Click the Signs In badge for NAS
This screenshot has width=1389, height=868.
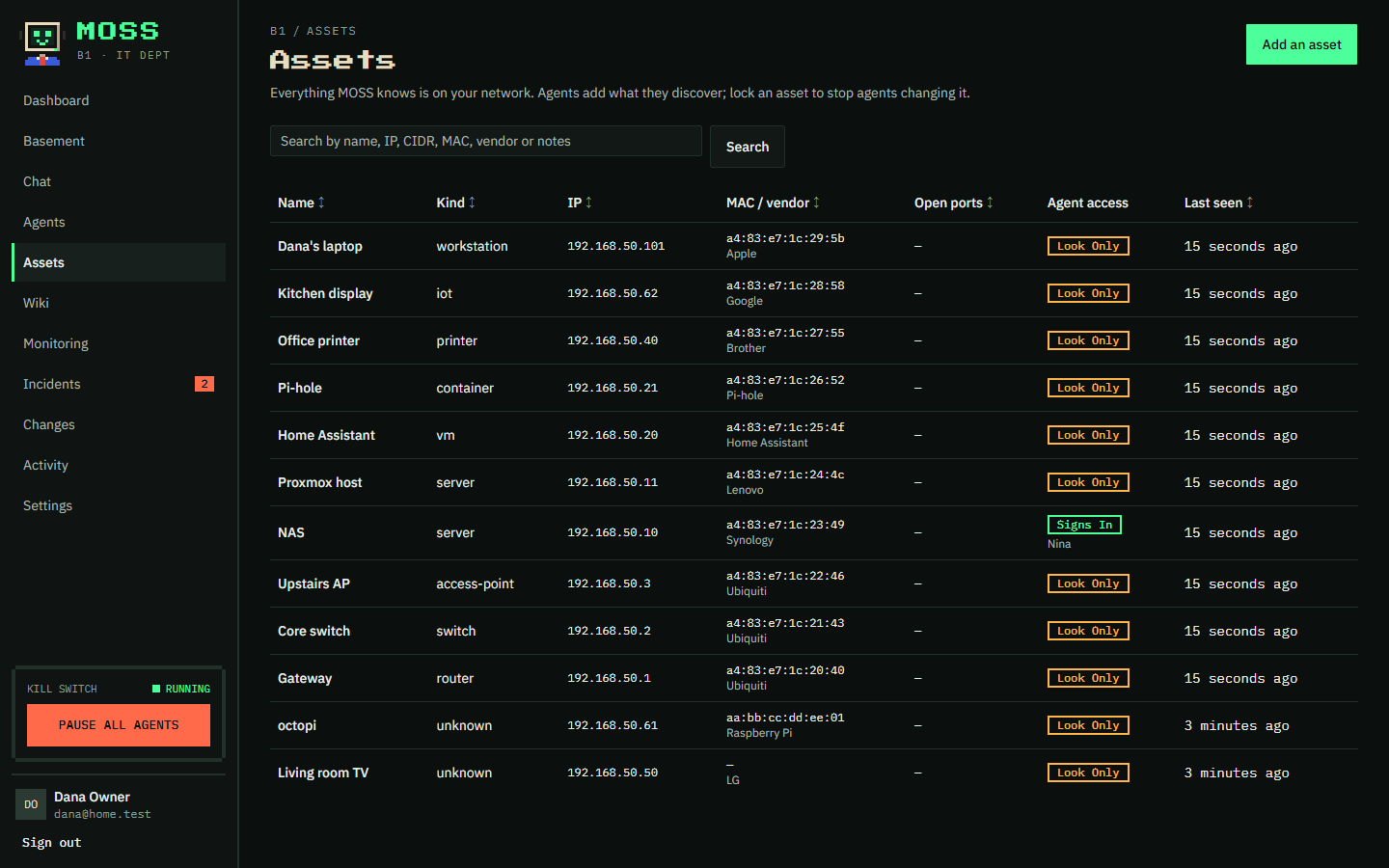[1084, 525]
